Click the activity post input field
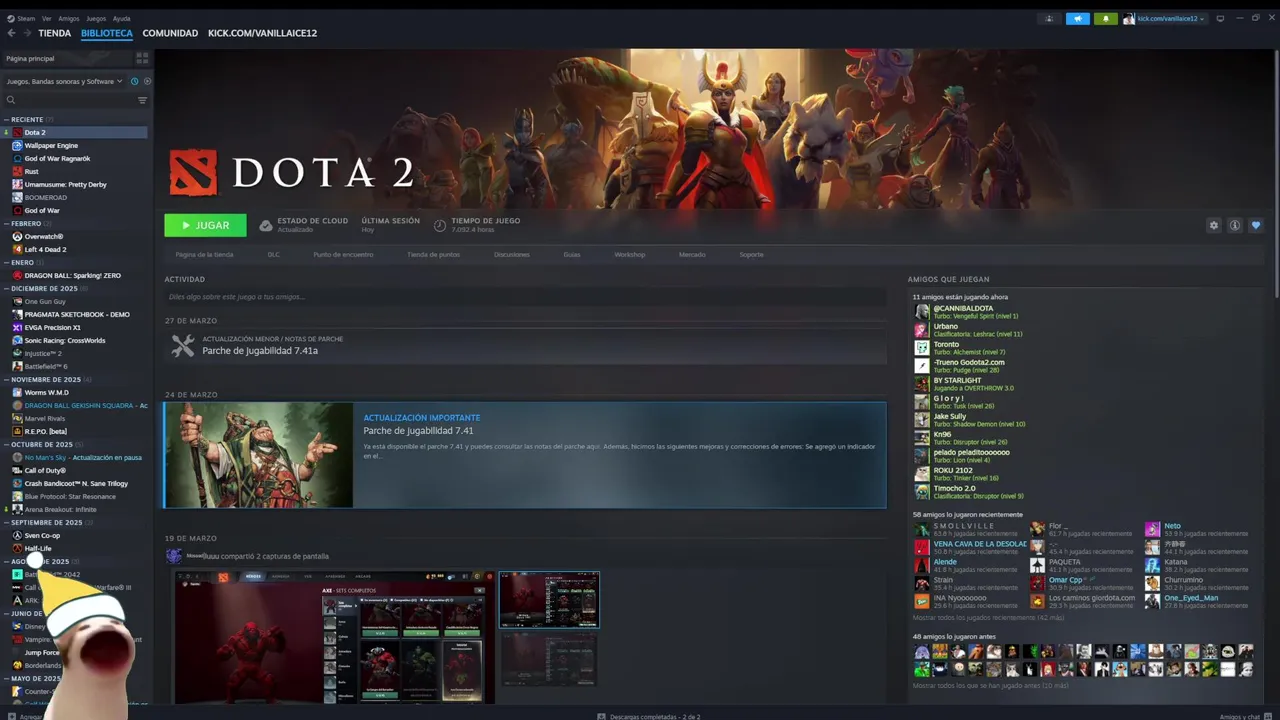The image size is (1280, 720). [525, 297]
